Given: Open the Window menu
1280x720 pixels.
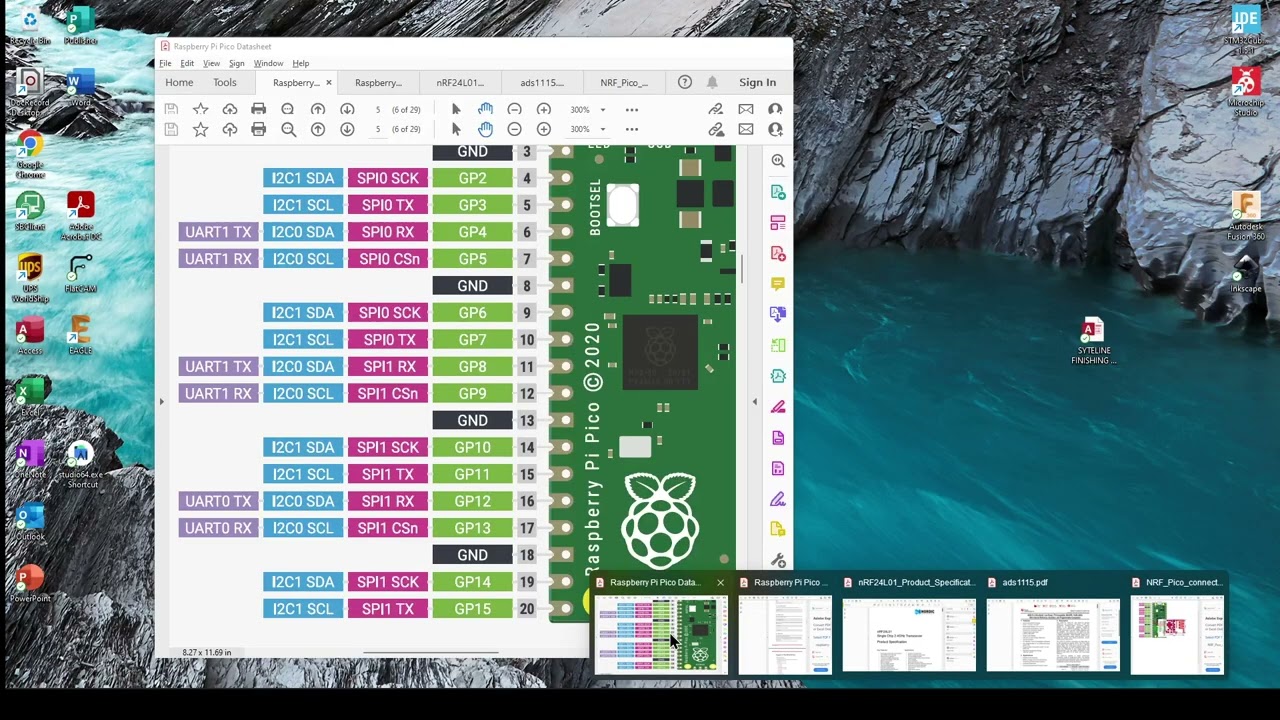Looking at the screenshot, I should 268,63.
